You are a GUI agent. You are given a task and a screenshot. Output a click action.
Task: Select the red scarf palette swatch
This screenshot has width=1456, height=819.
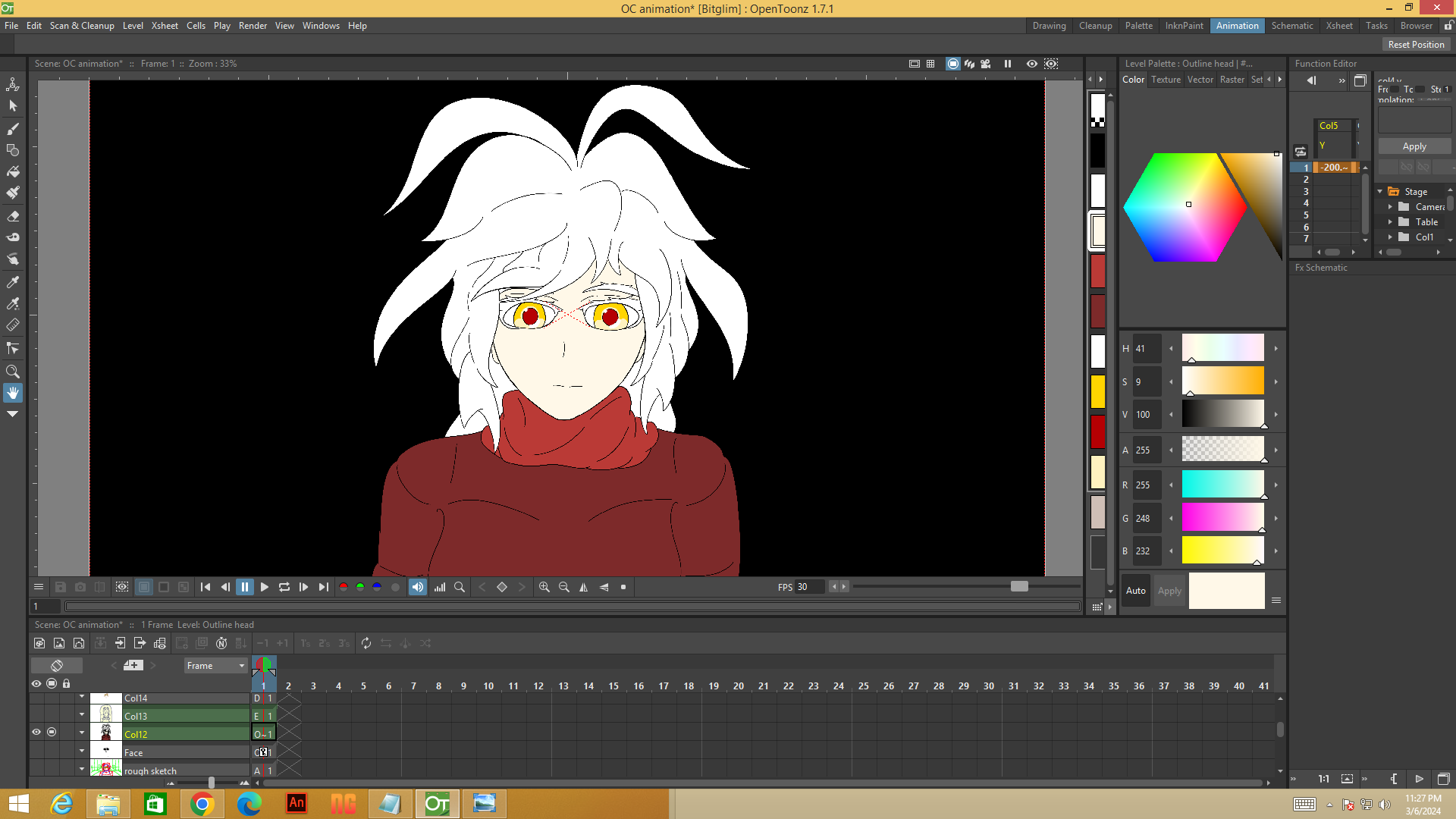pyautogui.click(x=1098, y=271)
